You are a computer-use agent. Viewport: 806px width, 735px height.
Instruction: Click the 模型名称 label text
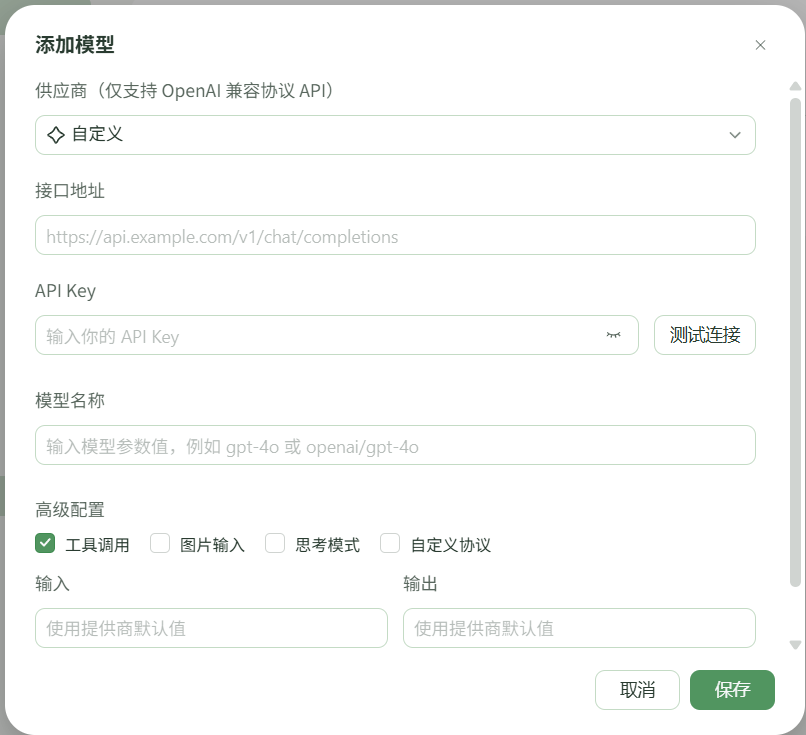click(70, 400)
